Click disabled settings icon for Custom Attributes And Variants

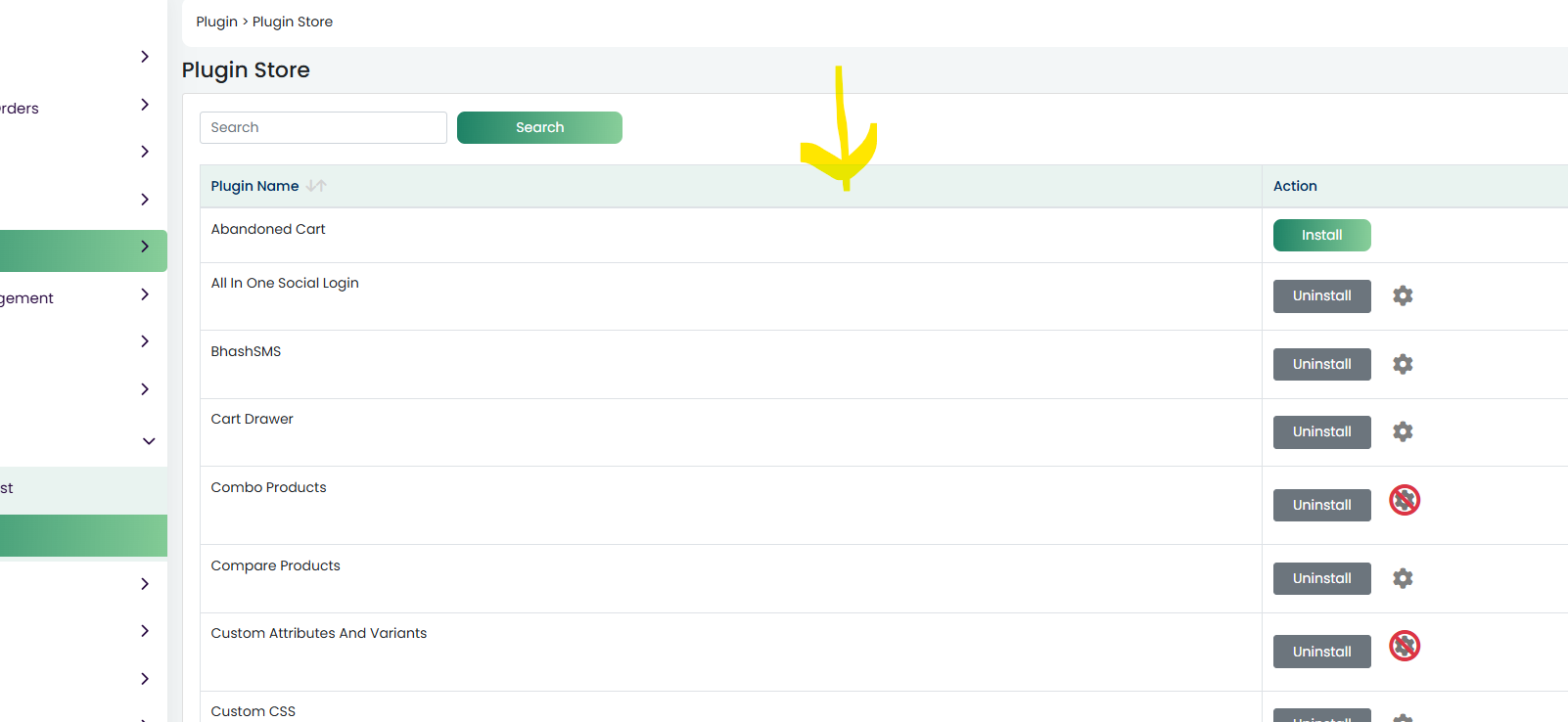1405,646
